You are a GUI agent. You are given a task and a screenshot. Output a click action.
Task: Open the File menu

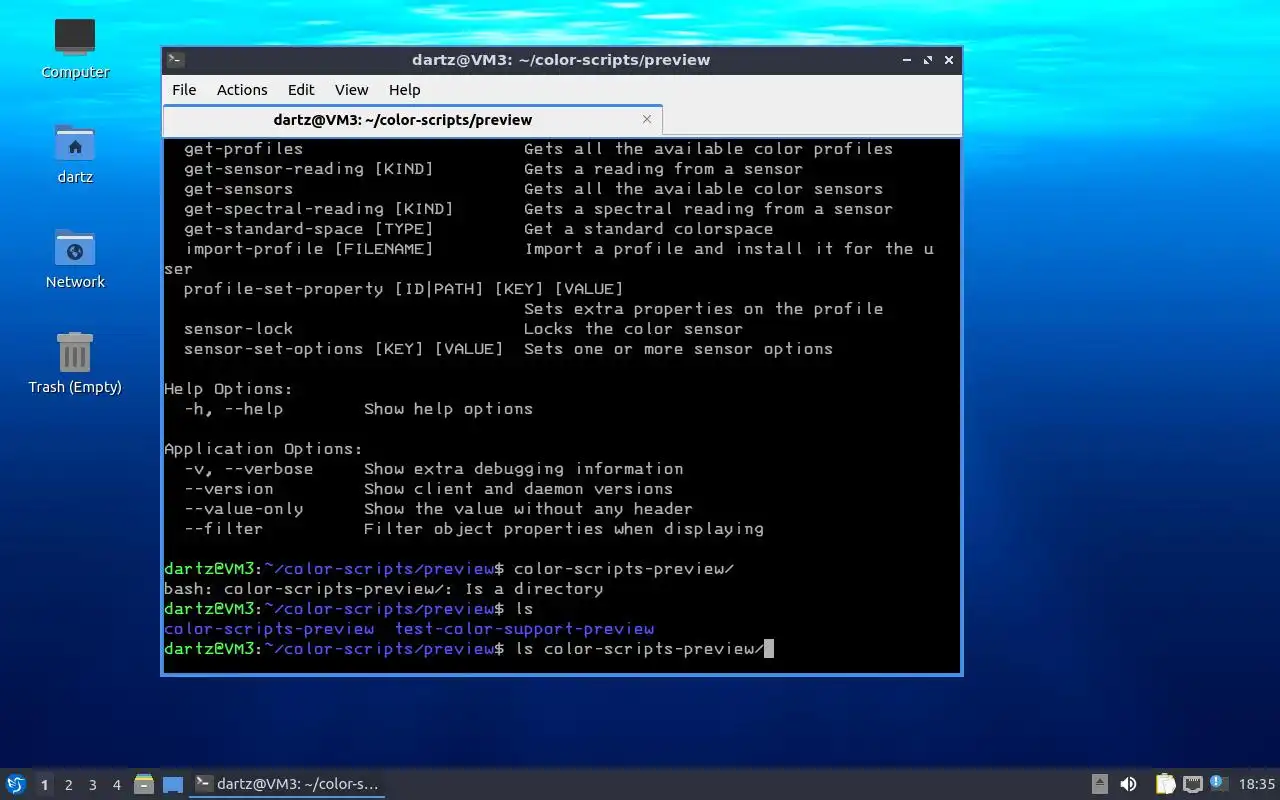(x=184, y=90)
